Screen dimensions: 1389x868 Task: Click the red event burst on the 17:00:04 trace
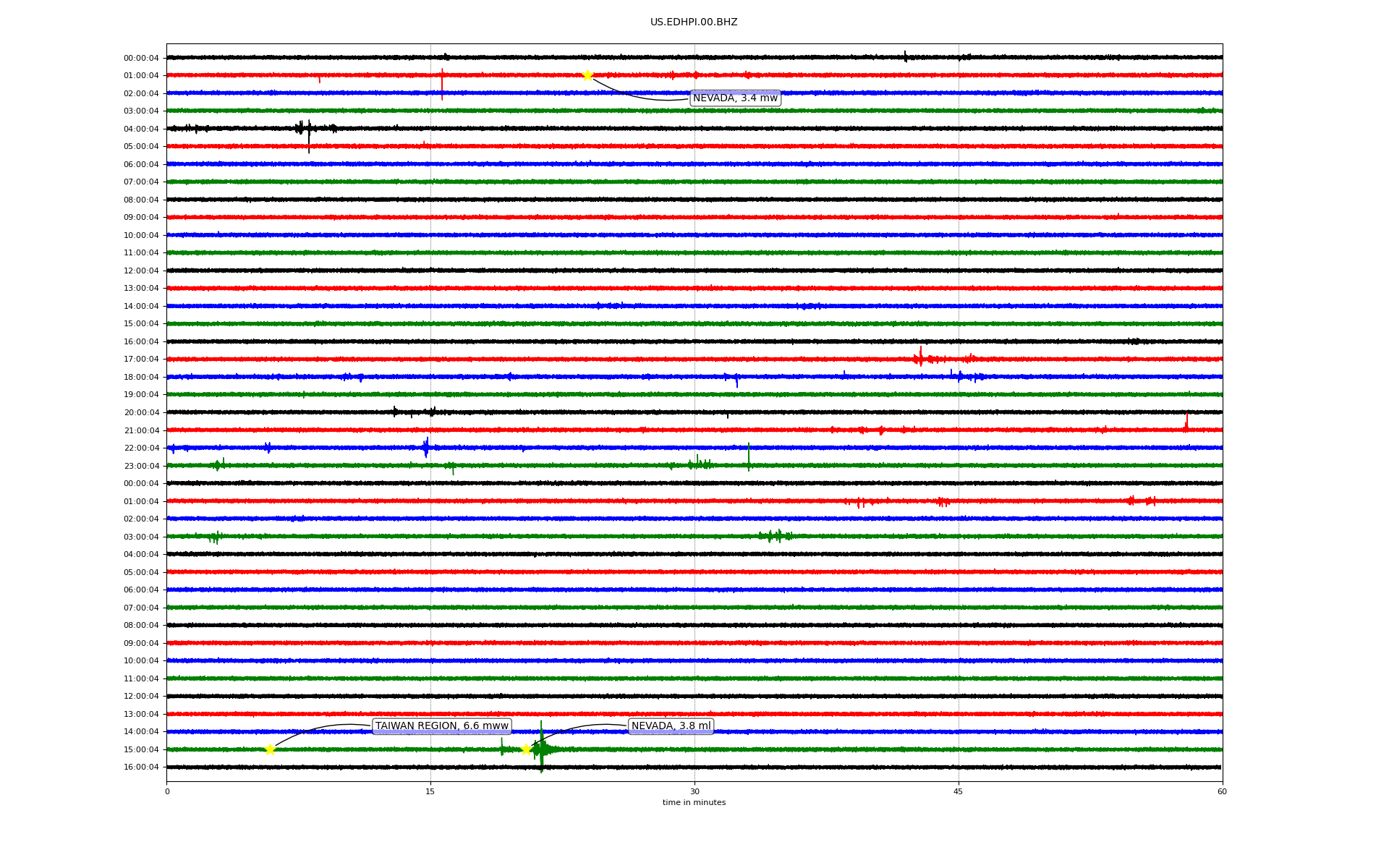click(921, 358)
